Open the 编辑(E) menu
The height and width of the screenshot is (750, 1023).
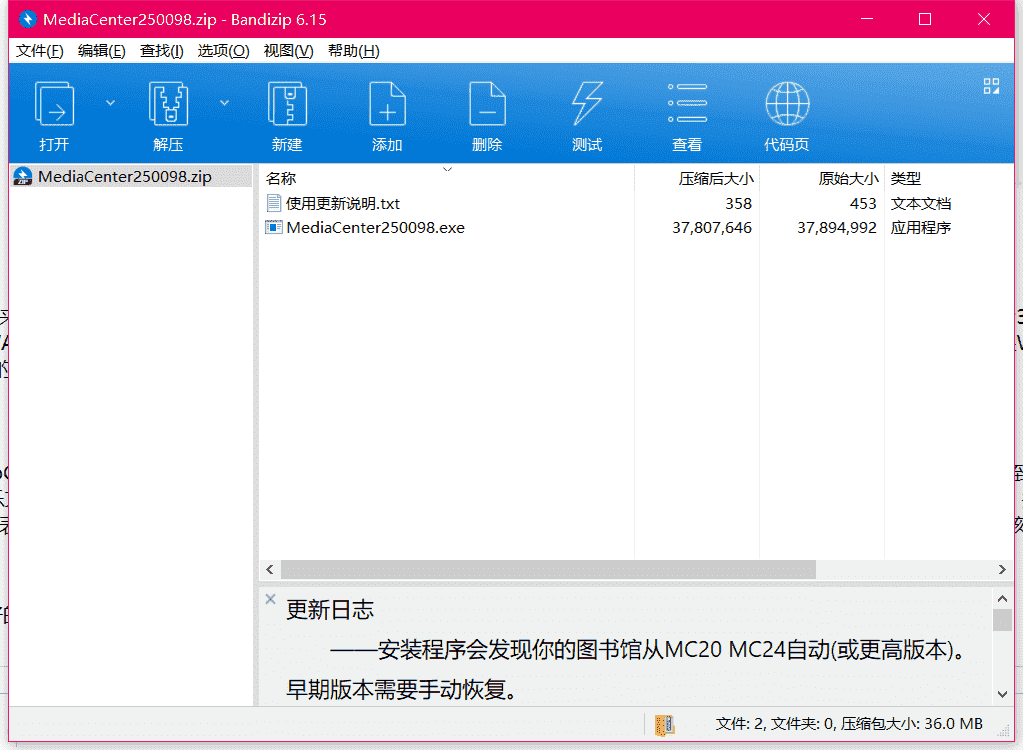point(101,51)
